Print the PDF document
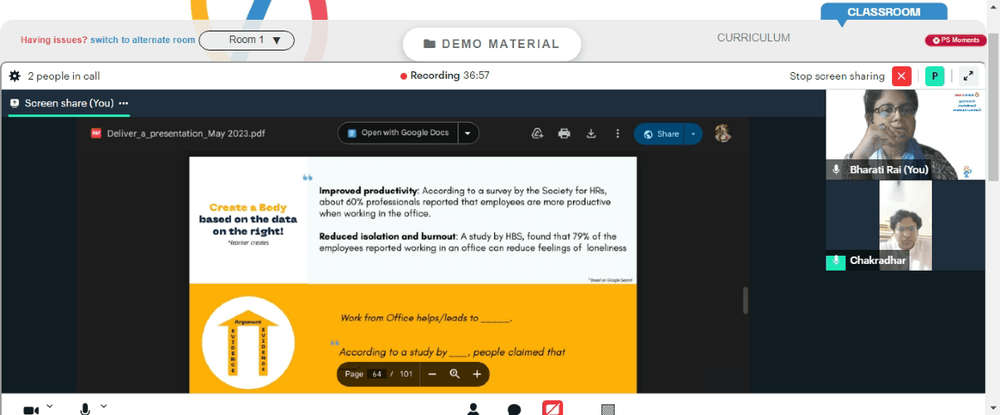The width and height of the screenshot is (1000, 415). pos(564,133)
